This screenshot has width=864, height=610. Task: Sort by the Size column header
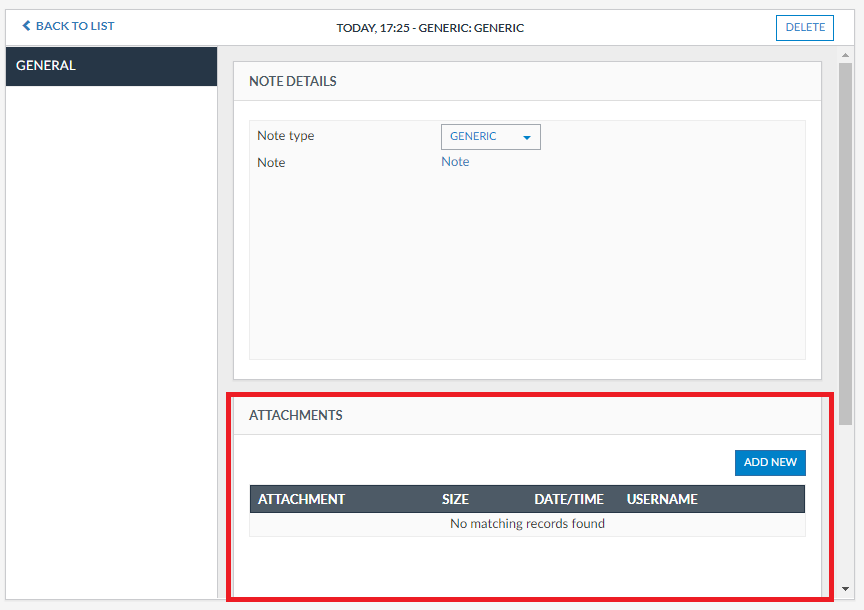(x=455, y=499)
